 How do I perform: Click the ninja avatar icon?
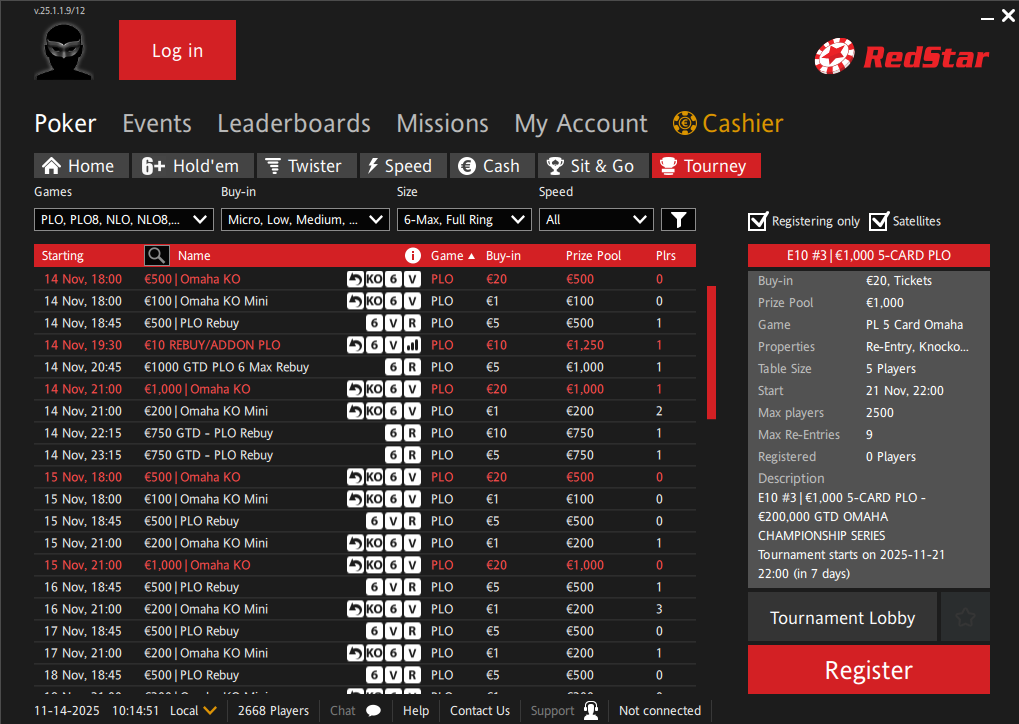64,50
